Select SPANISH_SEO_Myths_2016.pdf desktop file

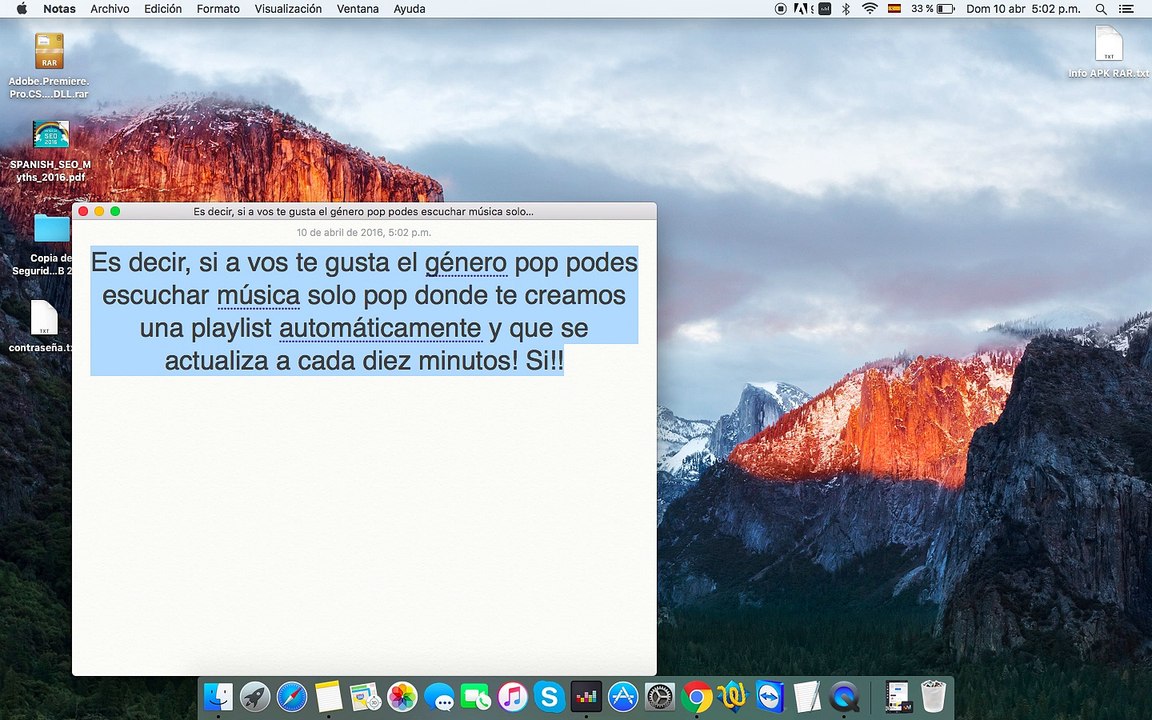tap(51, 151)
